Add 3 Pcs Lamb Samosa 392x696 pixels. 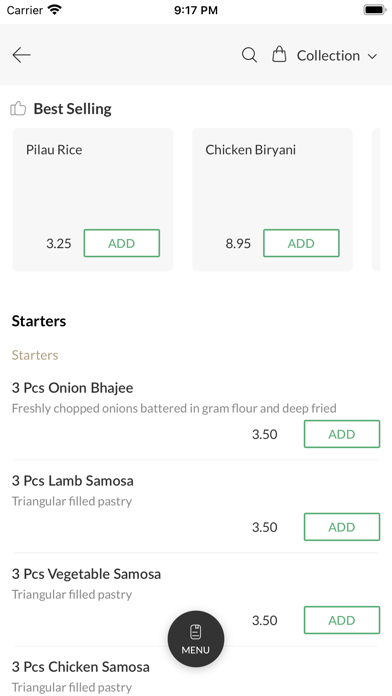coord(342,527)
